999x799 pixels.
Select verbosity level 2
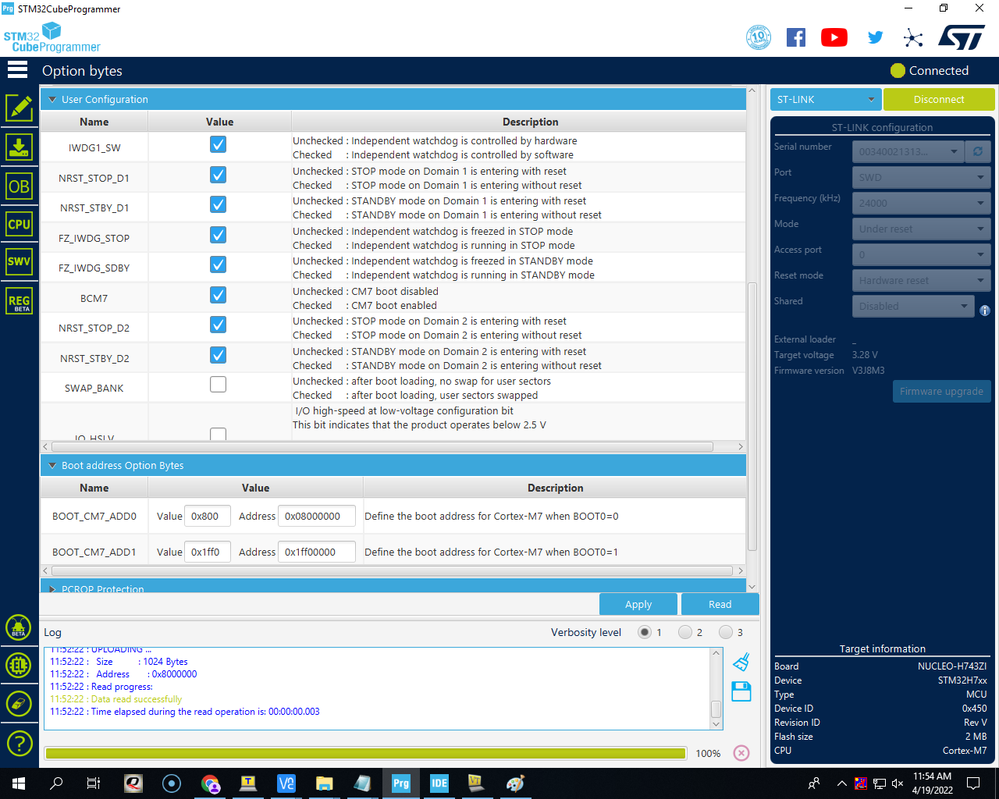pyautogui.click(x=685, y=632)
